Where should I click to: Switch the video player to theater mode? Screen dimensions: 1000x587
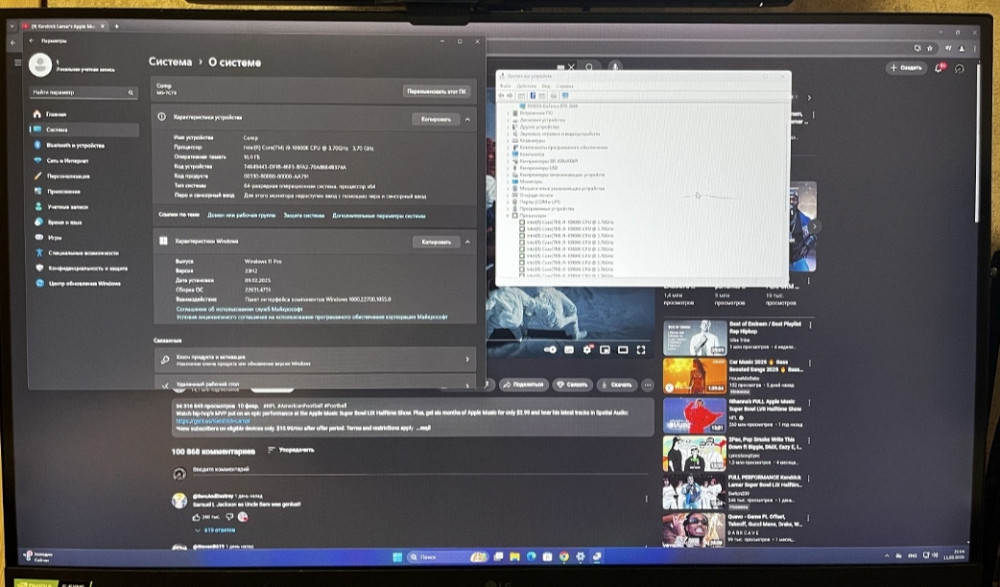point(622,350)
